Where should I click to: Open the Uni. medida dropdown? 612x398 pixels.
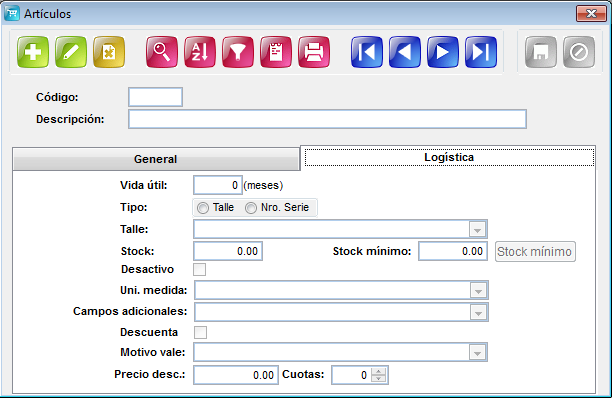[478, 291]
